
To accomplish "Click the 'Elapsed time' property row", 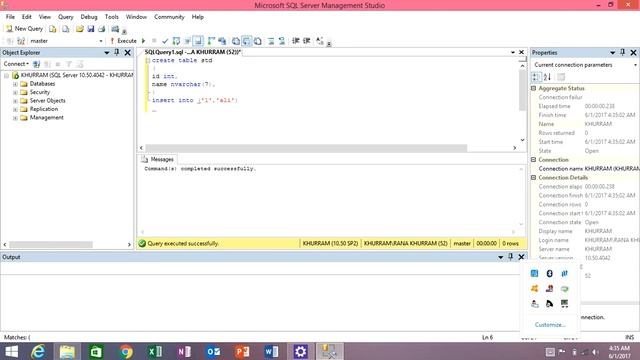I will (x=584, y=106).
